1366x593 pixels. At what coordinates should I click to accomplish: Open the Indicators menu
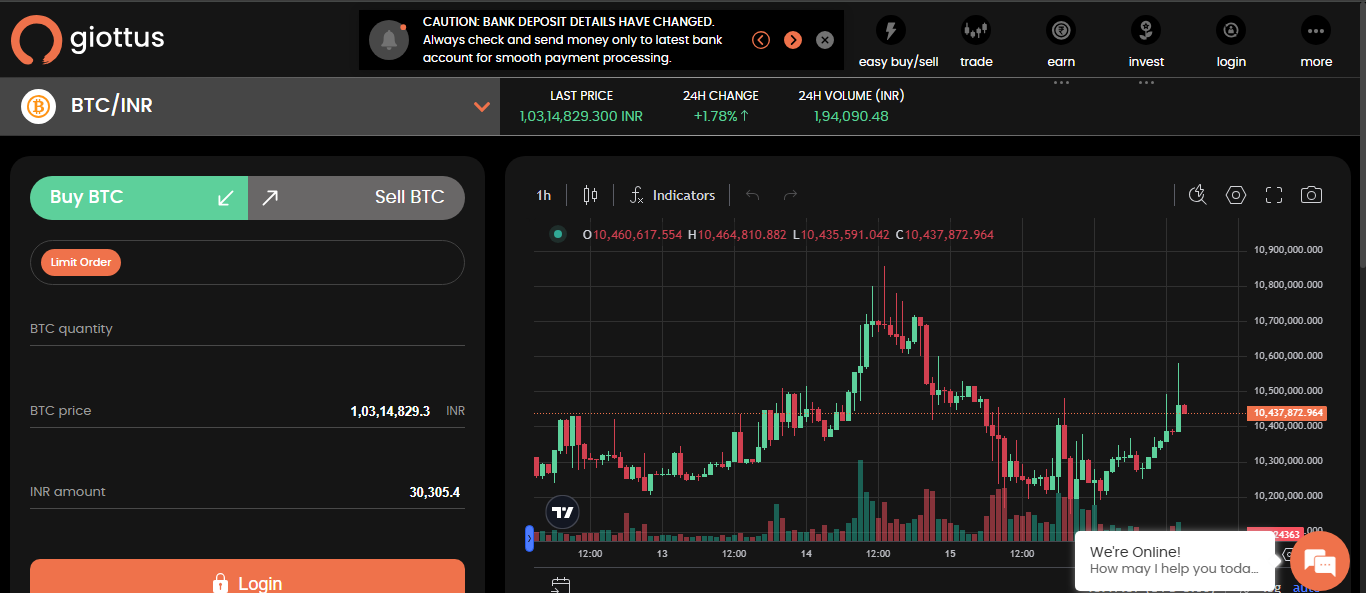tap(672, 195)
